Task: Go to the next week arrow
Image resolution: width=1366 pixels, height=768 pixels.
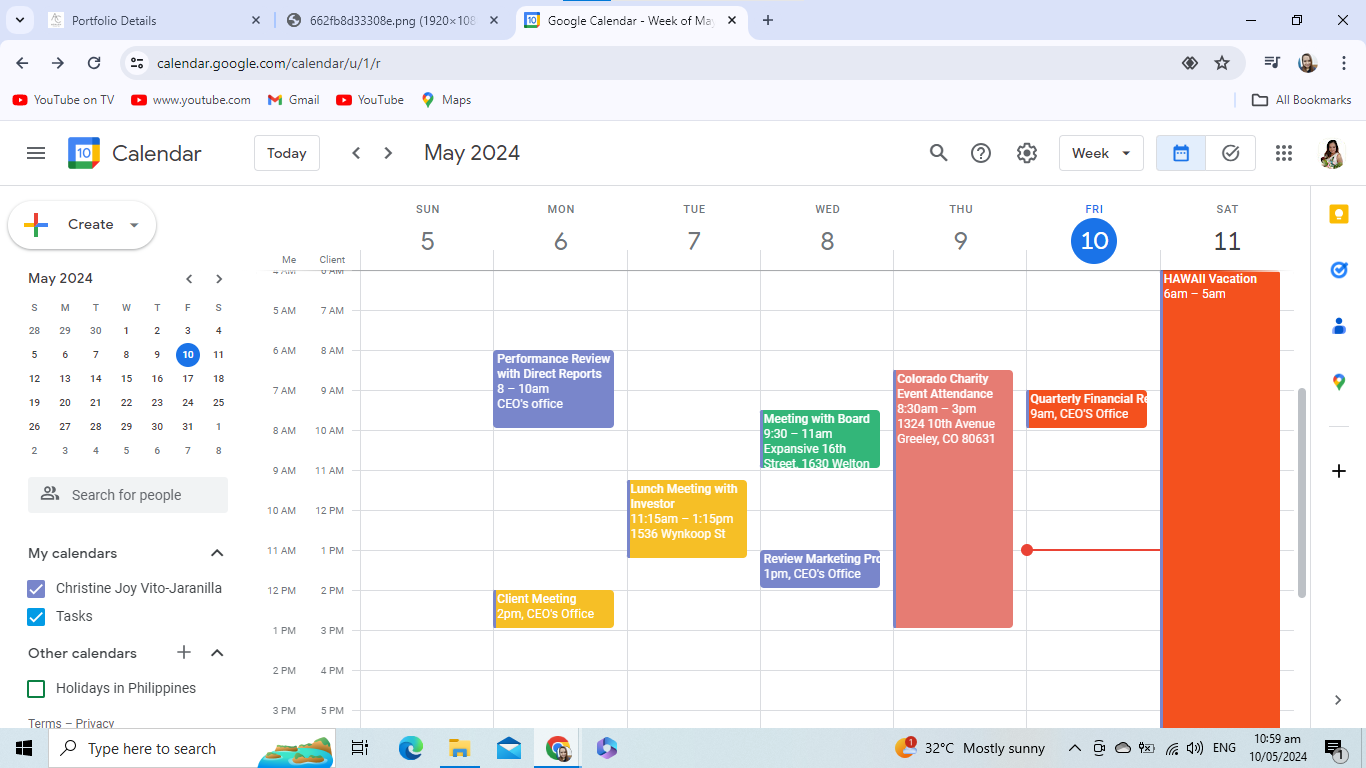Action: [389, 153]
